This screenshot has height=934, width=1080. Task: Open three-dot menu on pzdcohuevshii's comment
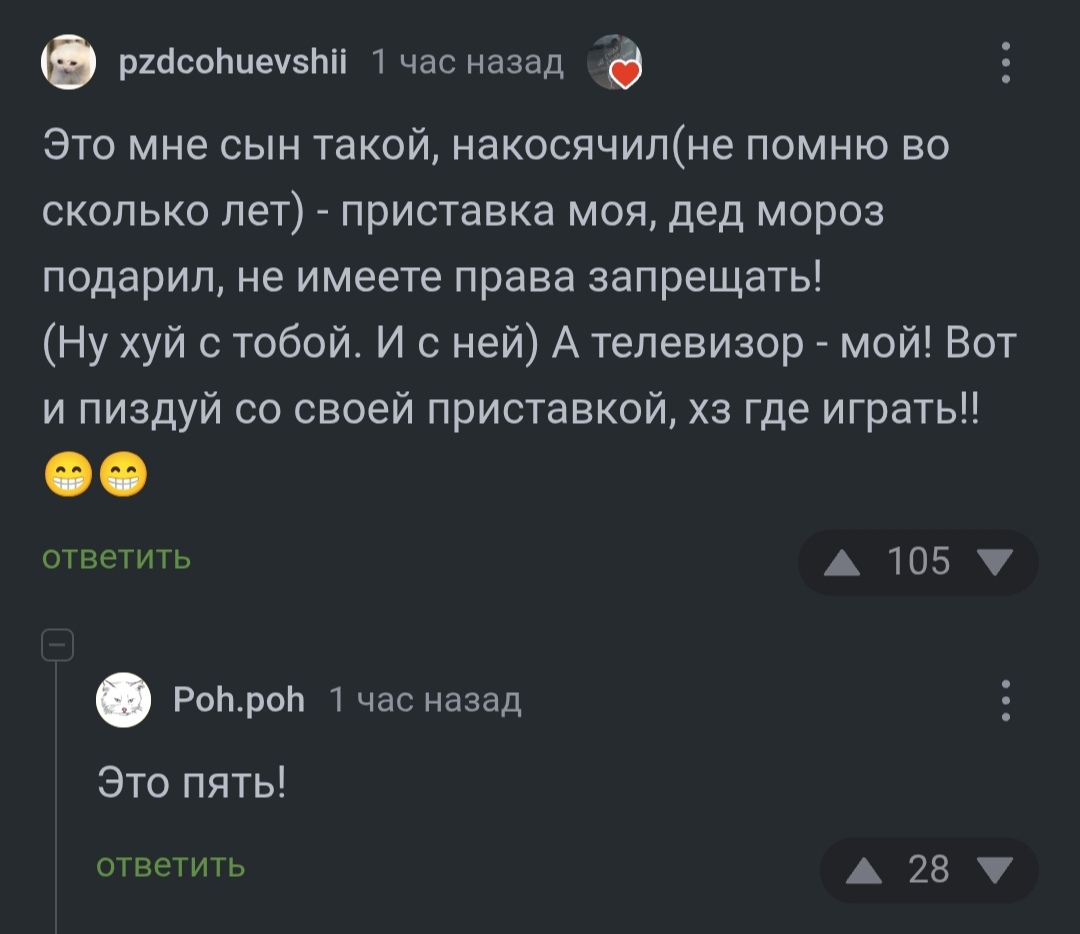[1005, 63]
